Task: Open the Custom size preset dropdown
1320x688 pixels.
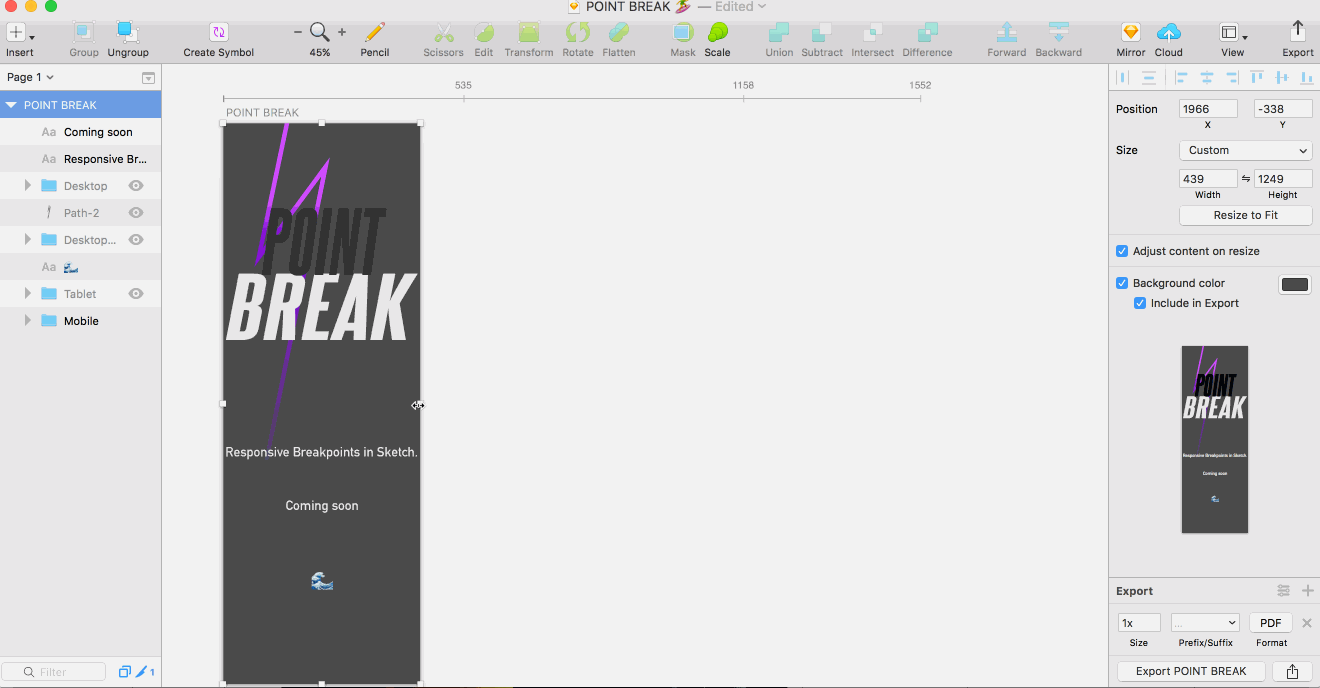Action: point(1245,150)
